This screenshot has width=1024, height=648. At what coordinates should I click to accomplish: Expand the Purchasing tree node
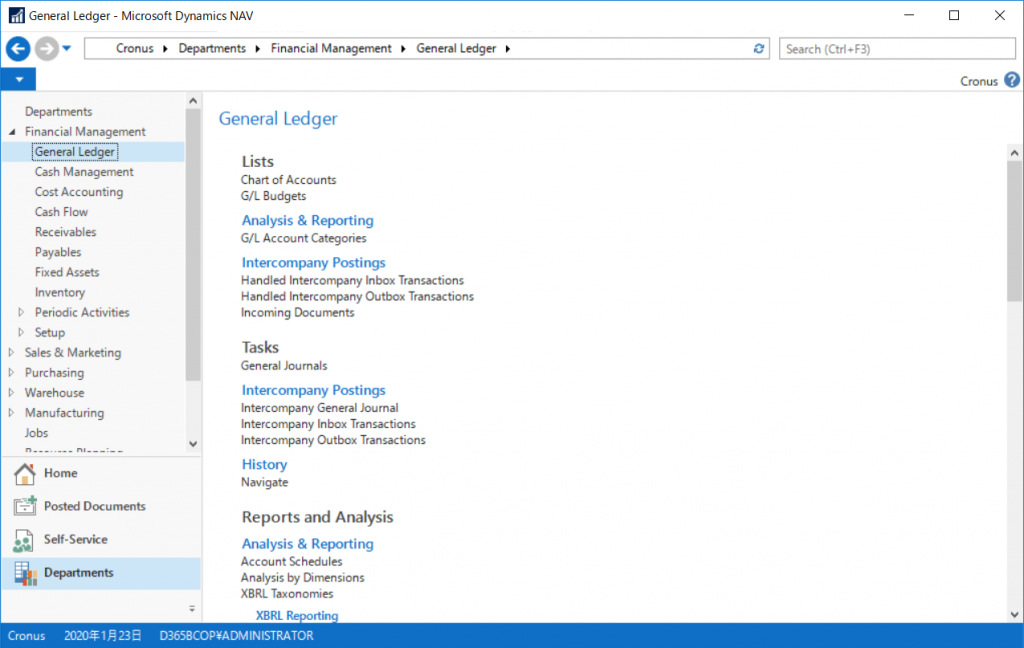(11, 373)
